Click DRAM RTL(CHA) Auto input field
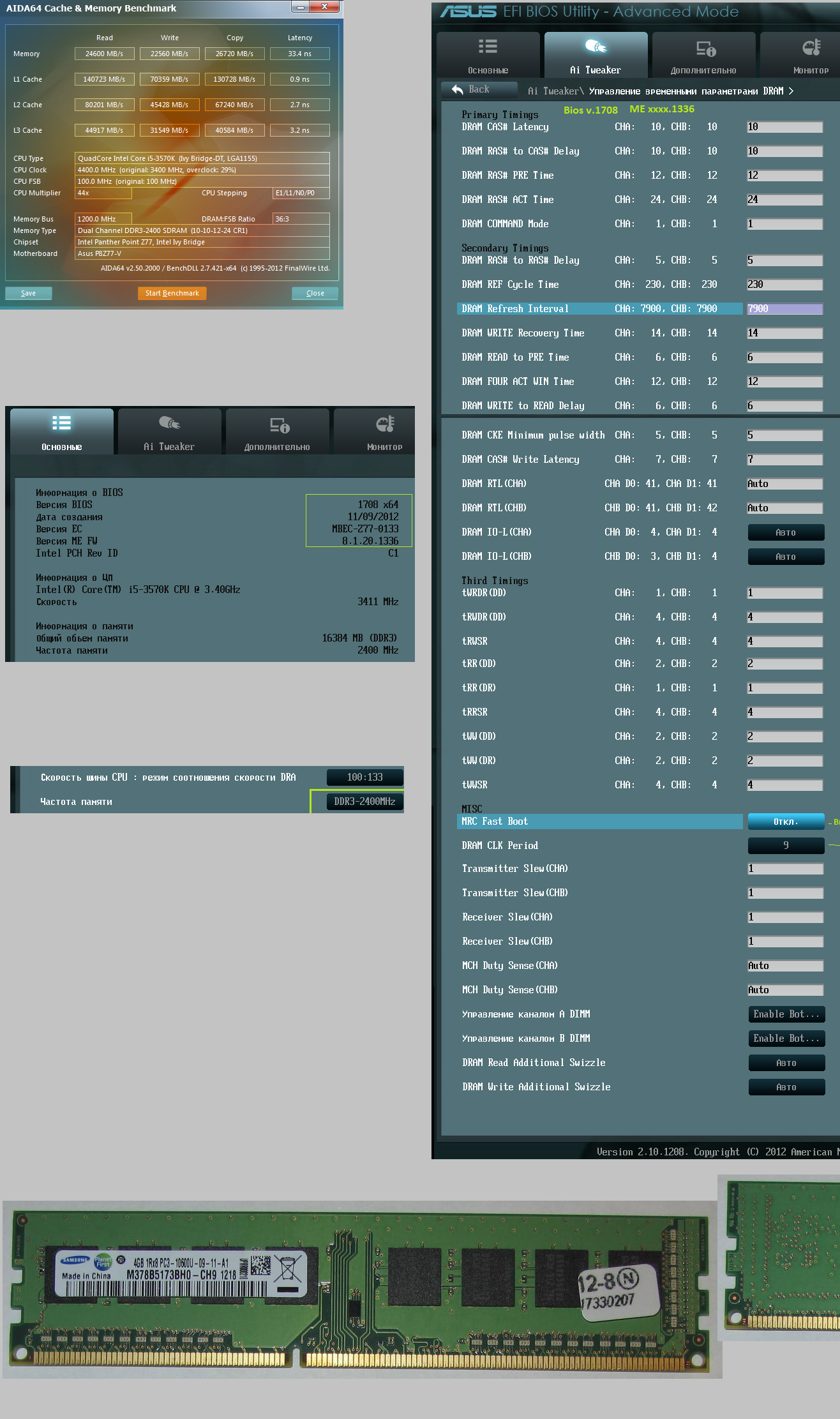 (x=785, y=484)
